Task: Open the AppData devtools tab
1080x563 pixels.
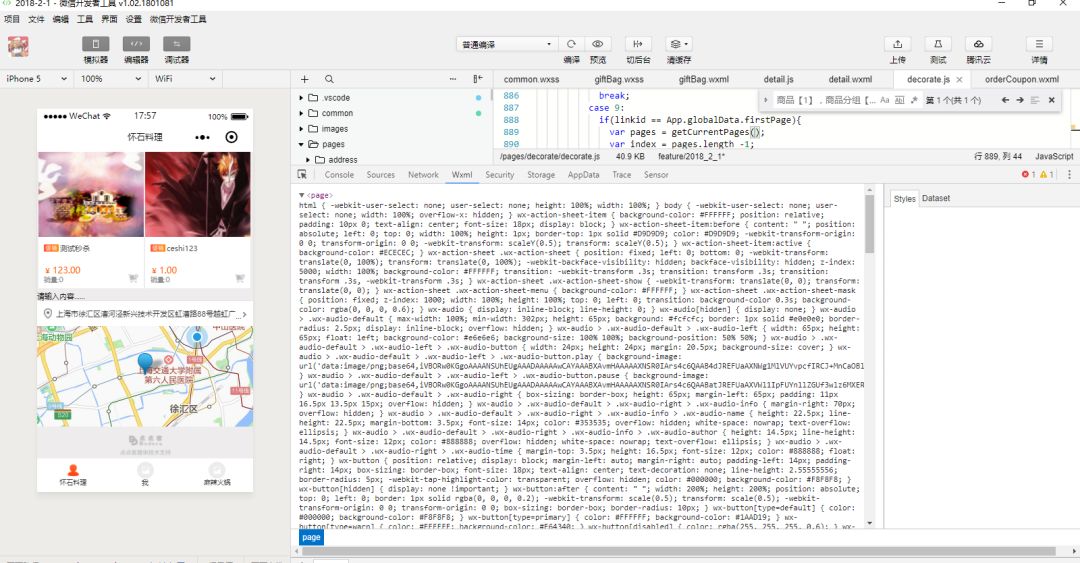Action: (583, 175)
